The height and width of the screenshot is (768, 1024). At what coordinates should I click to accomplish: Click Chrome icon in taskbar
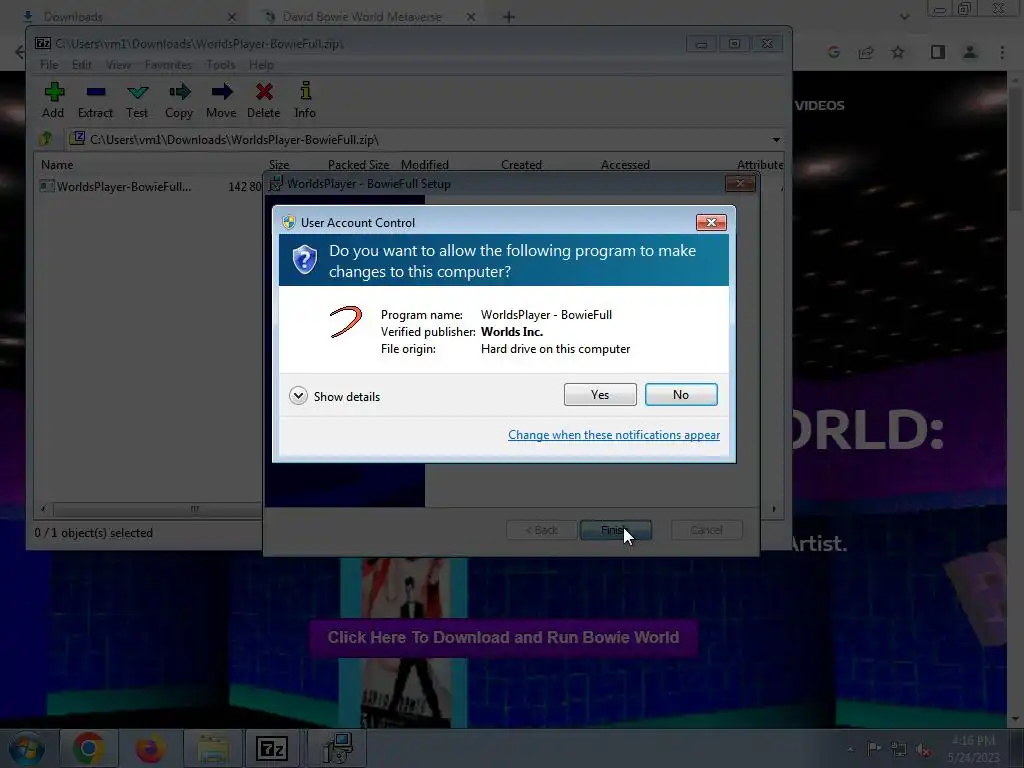click(x=89, y=748)
